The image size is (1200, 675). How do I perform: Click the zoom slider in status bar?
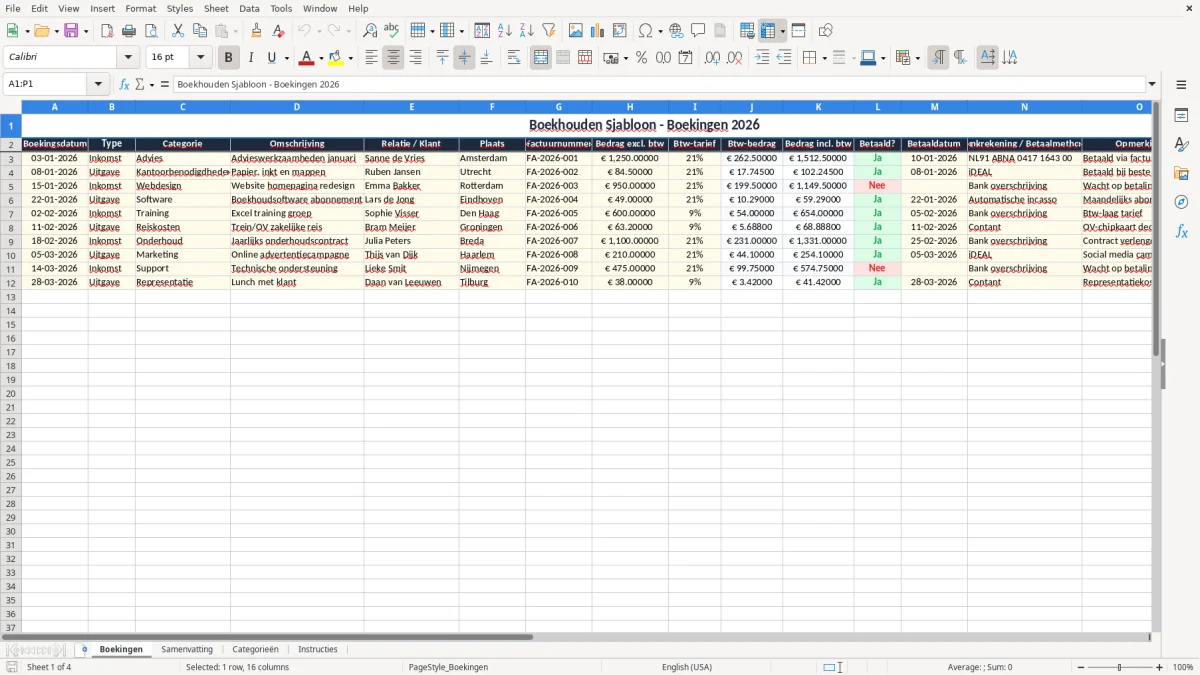[1120, 667]
